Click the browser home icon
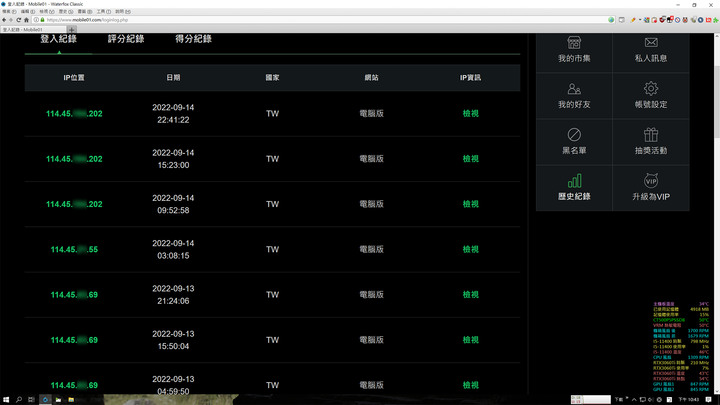Screen dimensions: 720x405 tap(26, 20)
